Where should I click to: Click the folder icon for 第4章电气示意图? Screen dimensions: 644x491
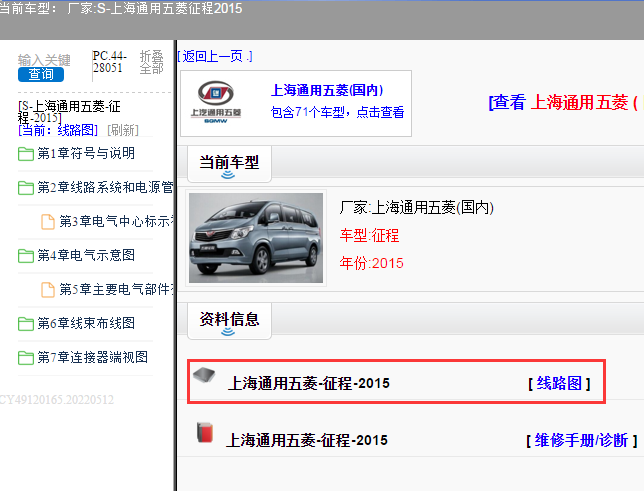[x=26, y=256]
